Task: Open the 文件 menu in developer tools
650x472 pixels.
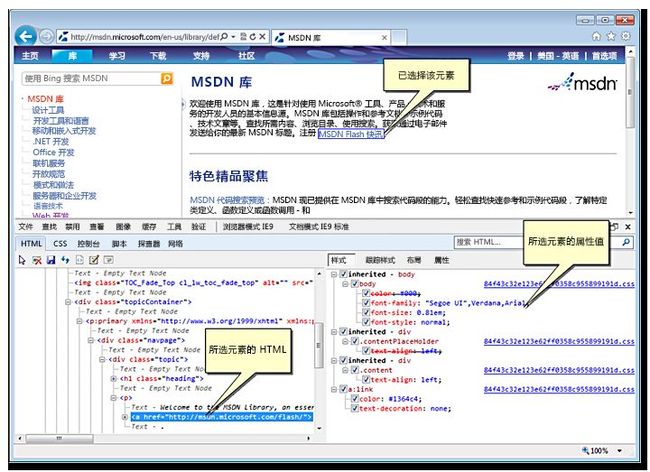Action: tap(26, 227)
